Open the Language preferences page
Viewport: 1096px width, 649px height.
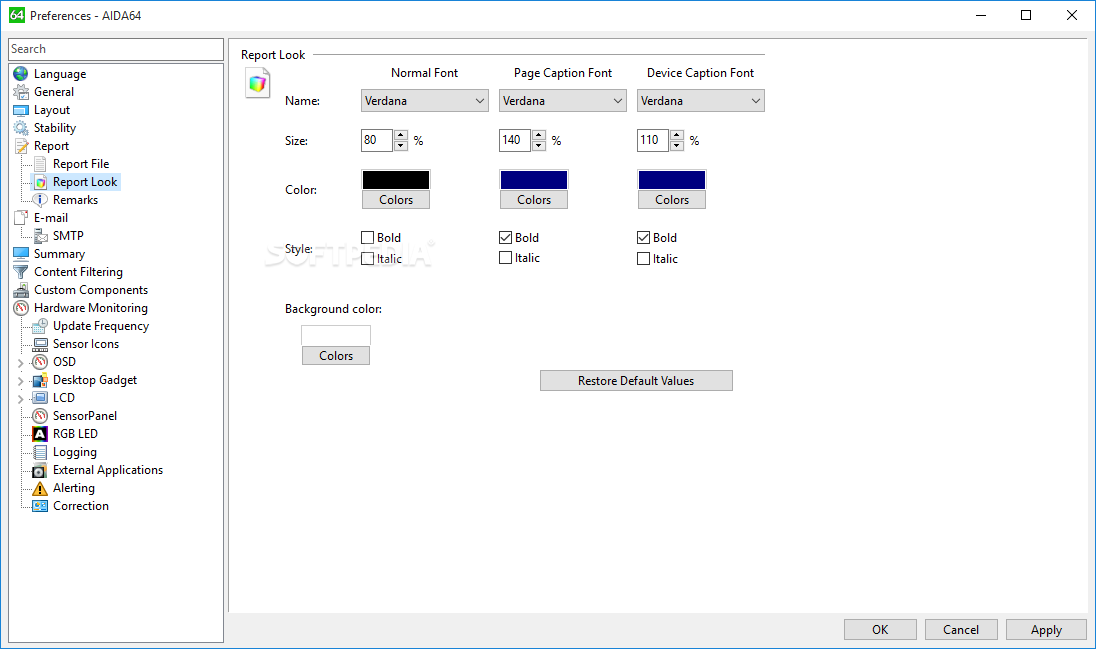click(60, 73)
